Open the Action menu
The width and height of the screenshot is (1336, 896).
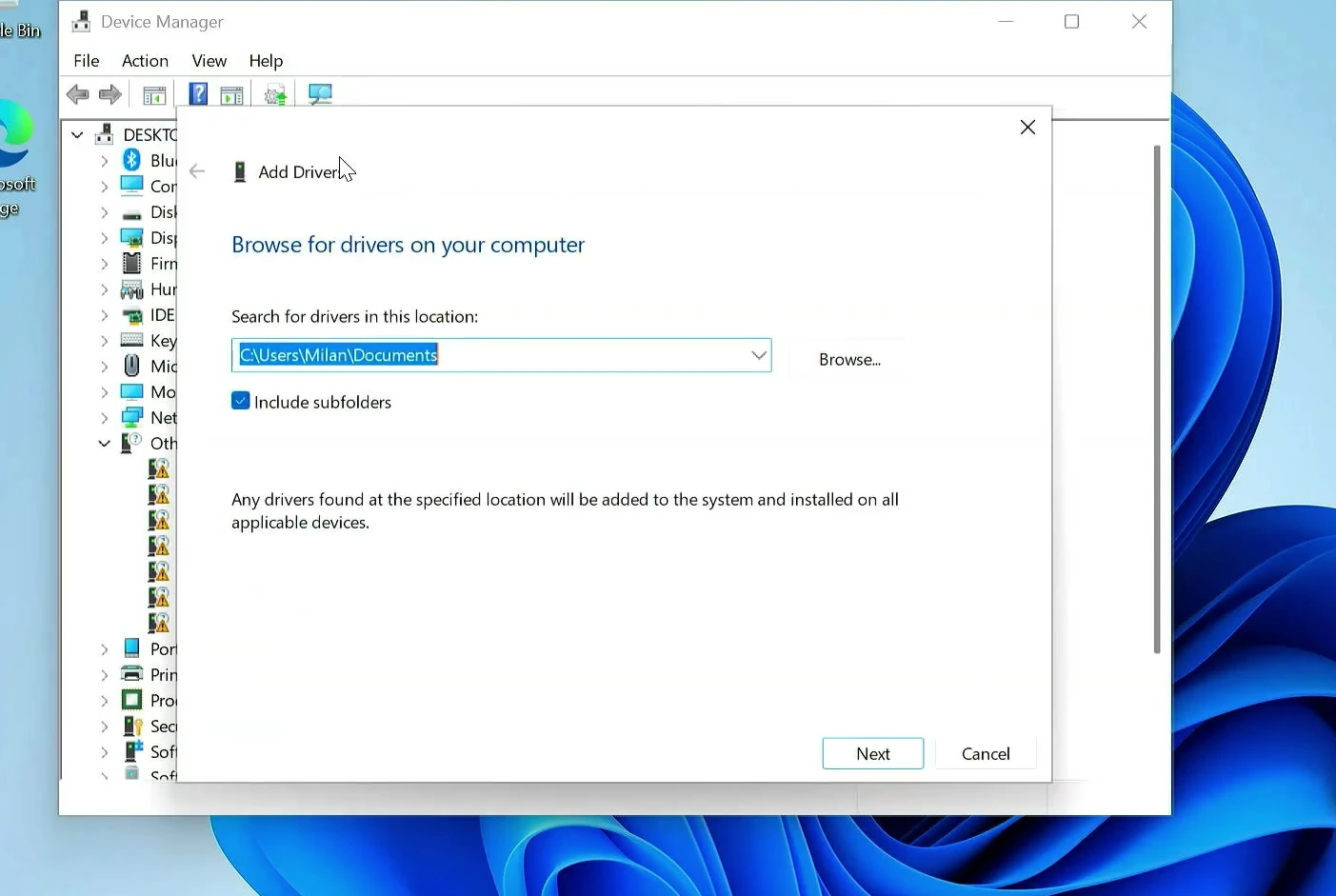click(145, 61)
